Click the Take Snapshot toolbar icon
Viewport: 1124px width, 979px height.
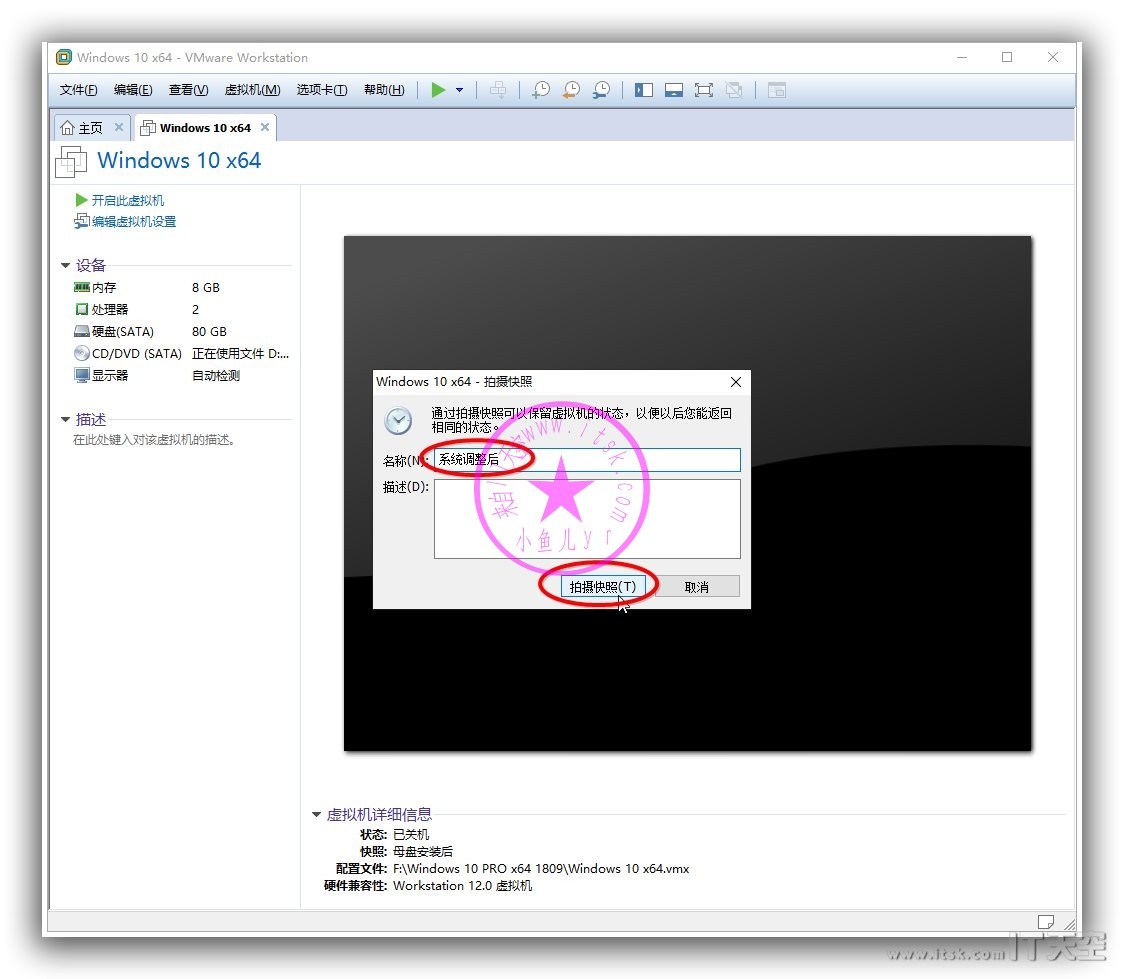(541, 90)
